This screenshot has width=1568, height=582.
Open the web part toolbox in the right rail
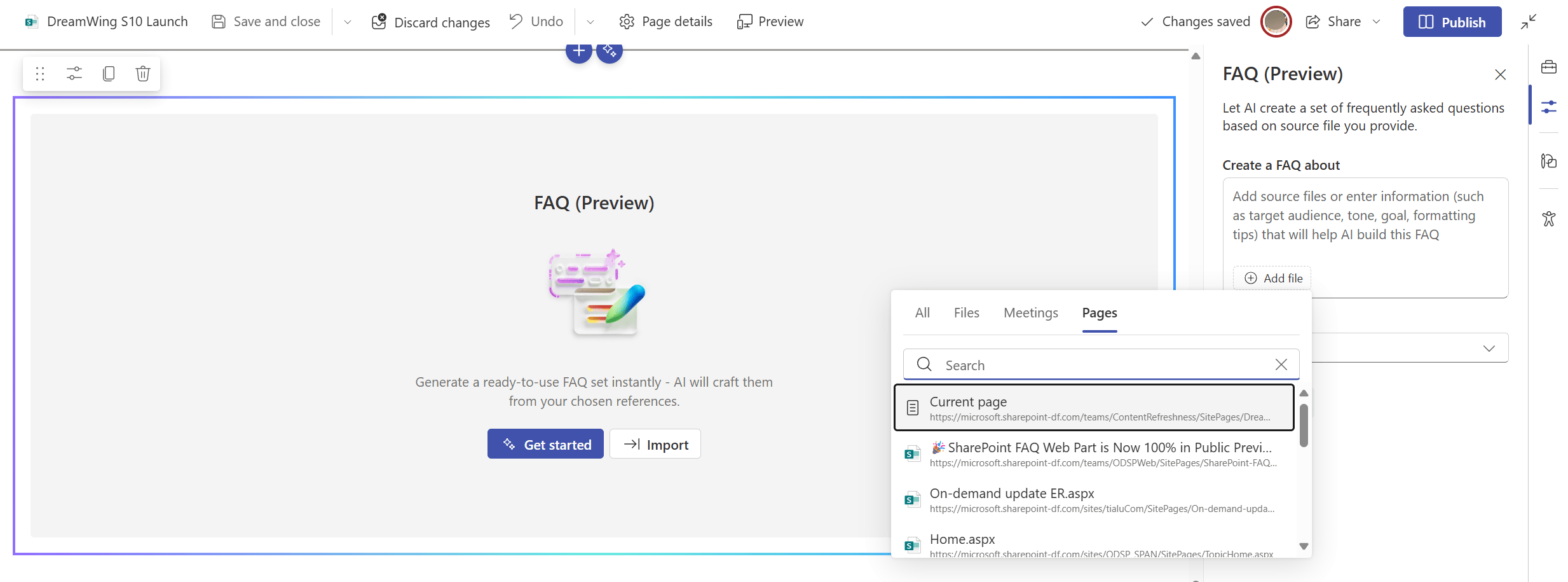1549,67
